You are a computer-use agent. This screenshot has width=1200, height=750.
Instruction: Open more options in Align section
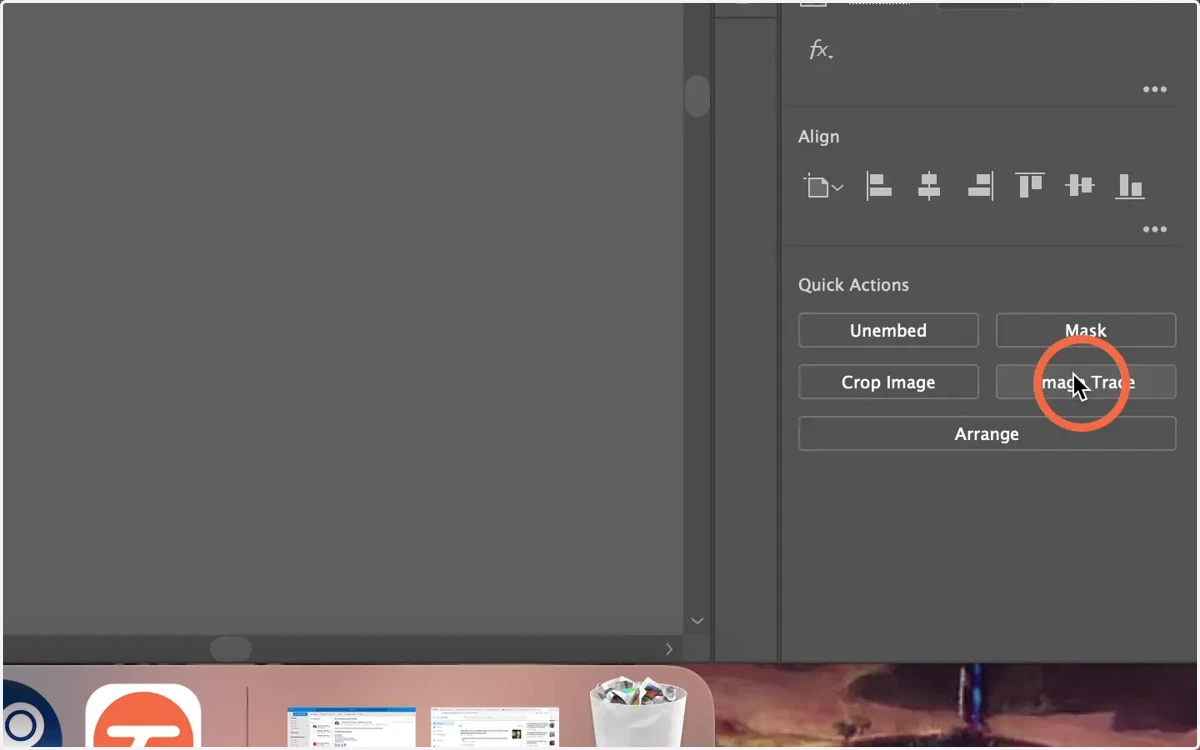coord(1155,229)
